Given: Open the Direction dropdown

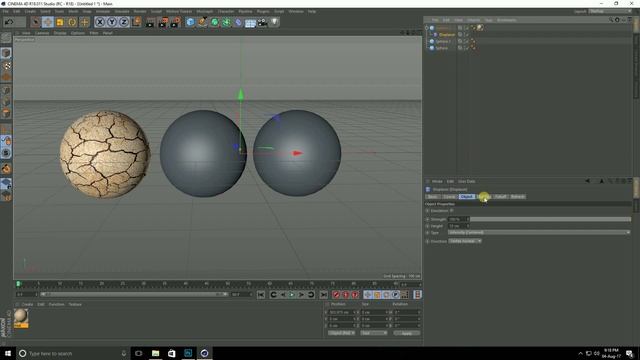Looking at the screenshot, I should click(x=465, y=241).
